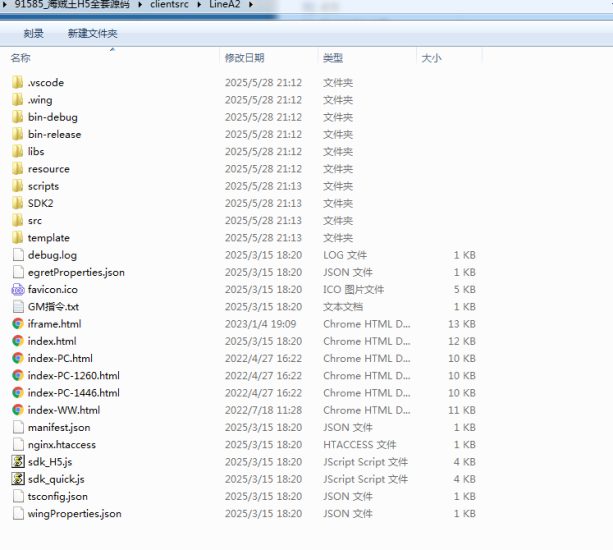
Task: Click the Chrome icon beside iframe.html
Action: click(17, 324)
